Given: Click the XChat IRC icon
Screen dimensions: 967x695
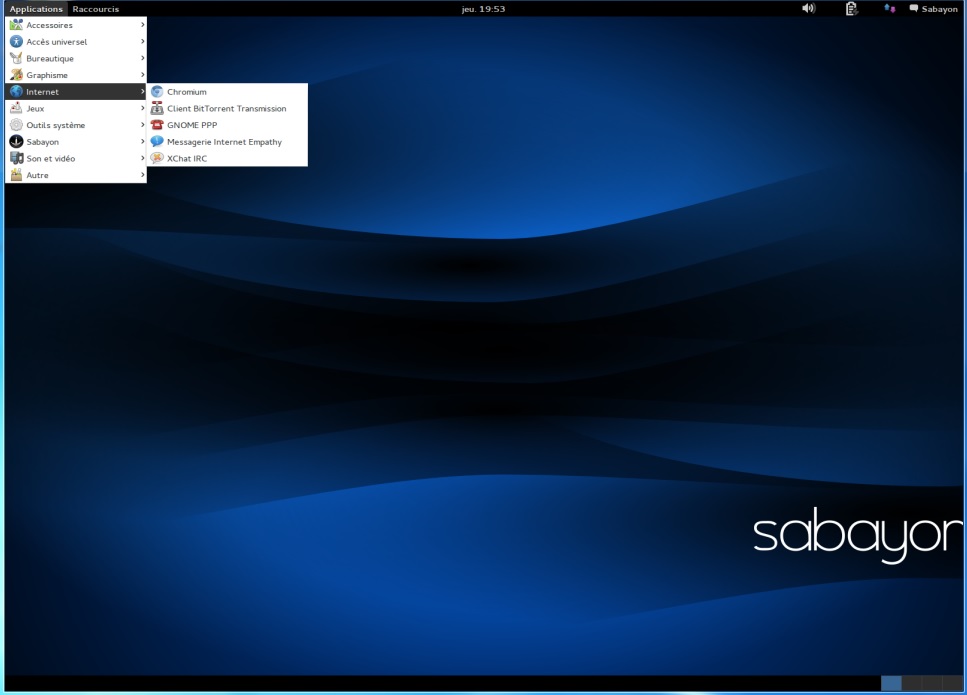Looking at the screenshot, I should pos(157,158).
